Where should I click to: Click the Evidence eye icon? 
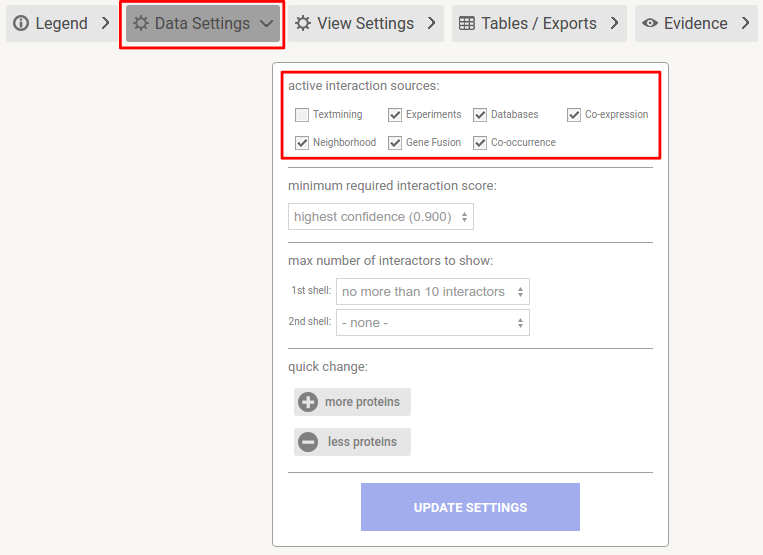click(650, 23)
